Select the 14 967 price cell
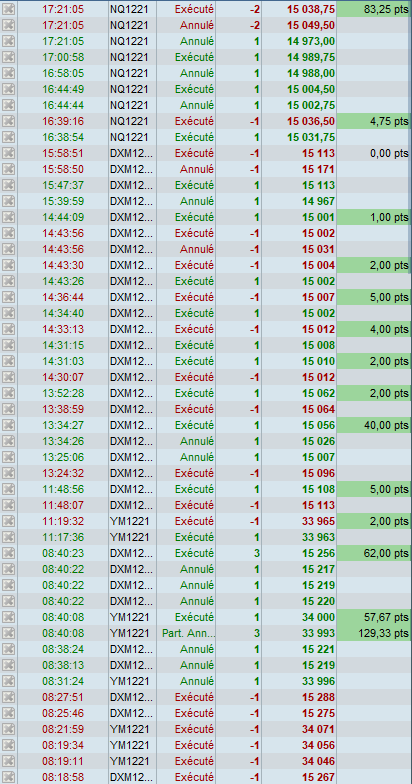Image resolution: width=412 pixels, height=784 pixels. [x=298, y=201]
